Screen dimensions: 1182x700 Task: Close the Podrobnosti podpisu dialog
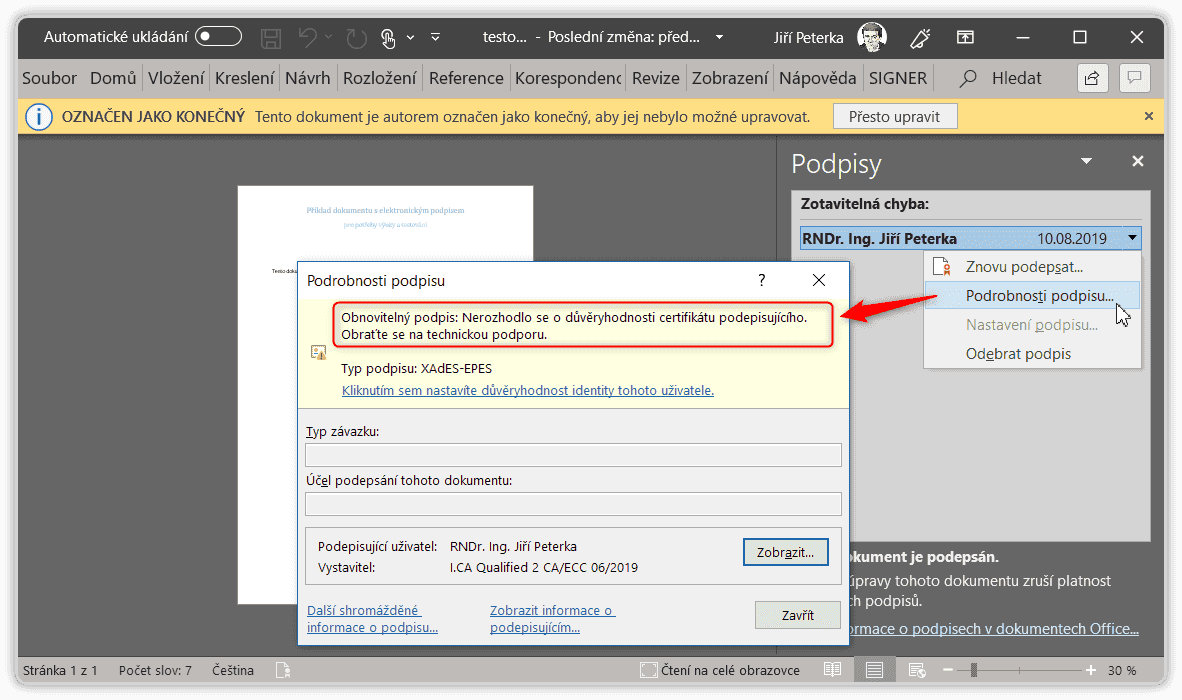coord(819,280)
